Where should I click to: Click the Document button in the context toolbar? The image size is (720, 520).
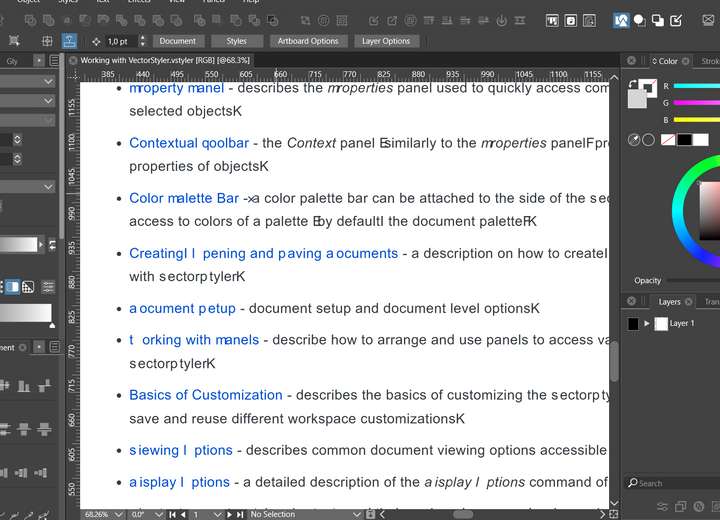178,41
